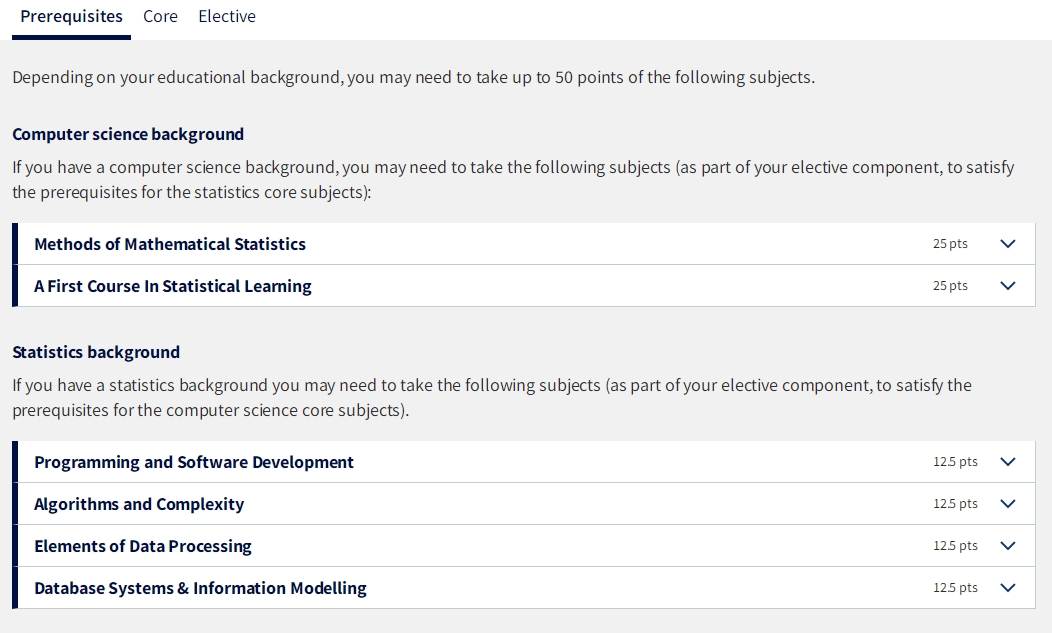The height and width of the screenshot is (633, 1052).
Task: Click 12.5 pts on Database Systems row
Action: pyautogui.click(x=955, y=587)
